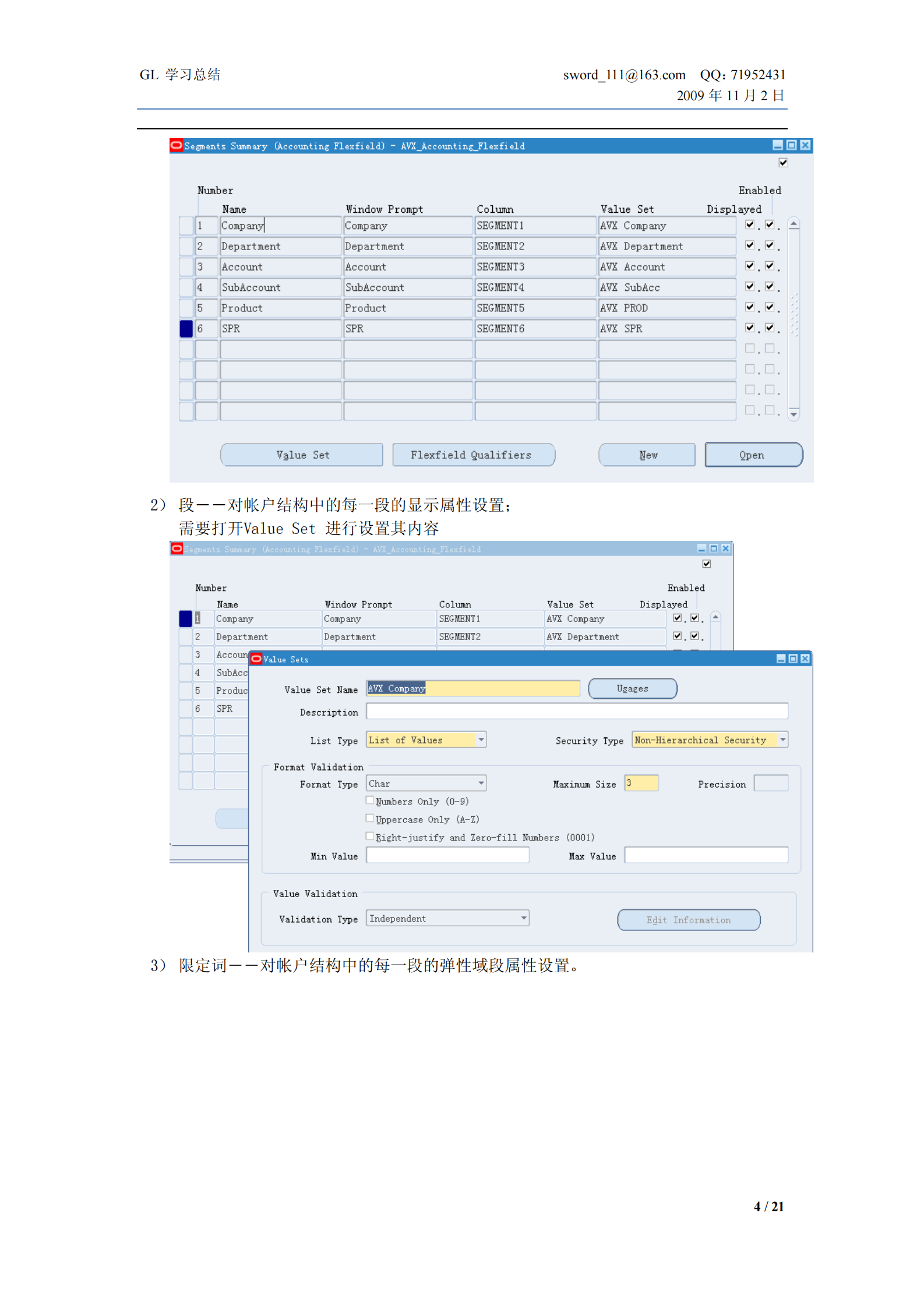Maximize the Value Sets window
This screenshot has height=1308, width=924.
[792, 659]
